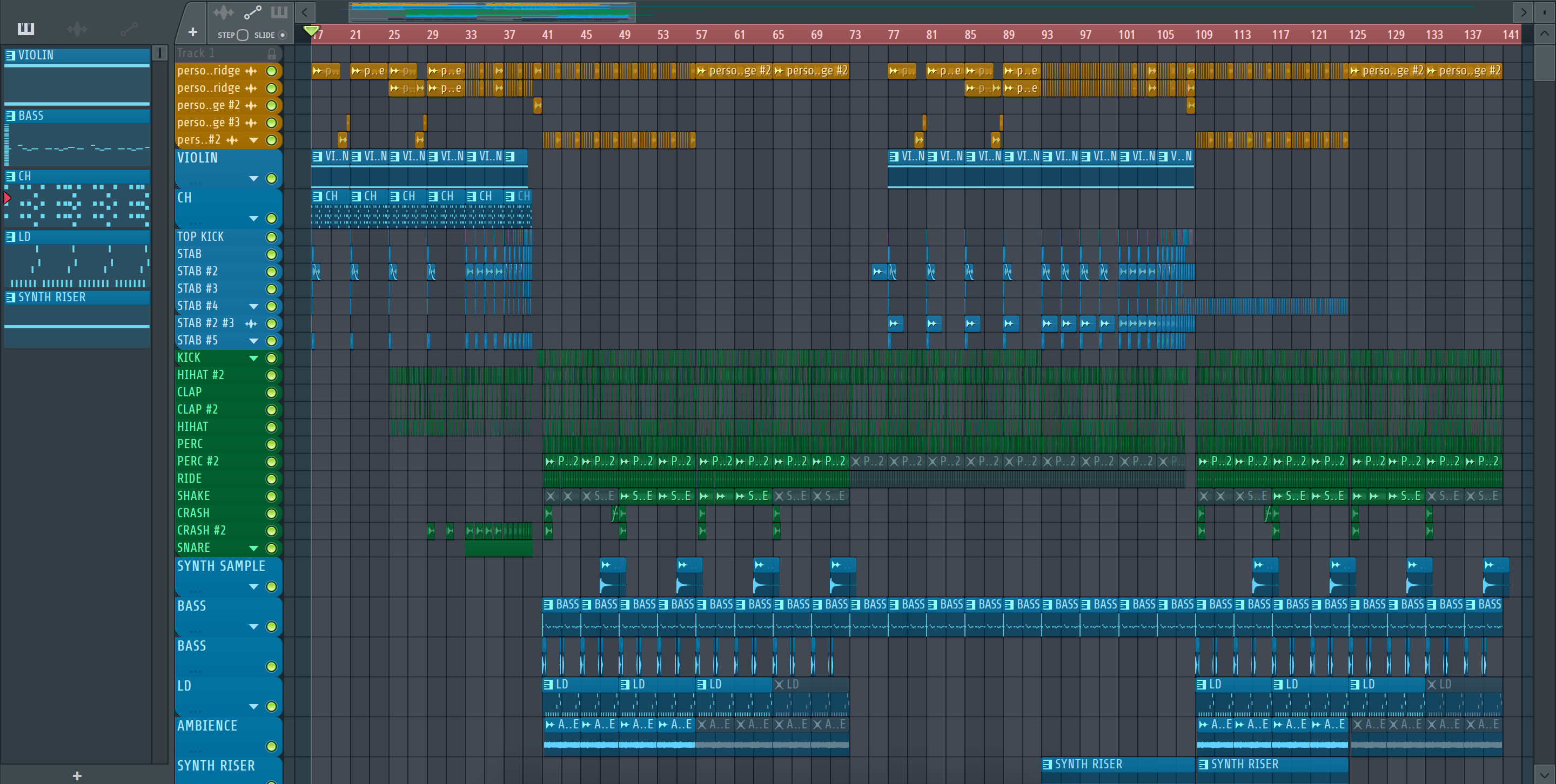Collapse the STAB #4 group arrow

click(254, 306)
